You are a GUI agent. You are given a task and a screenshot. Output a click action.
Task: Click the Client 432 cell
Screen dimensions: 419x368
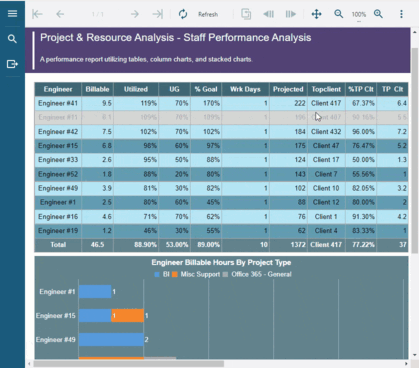click(326, 132)
